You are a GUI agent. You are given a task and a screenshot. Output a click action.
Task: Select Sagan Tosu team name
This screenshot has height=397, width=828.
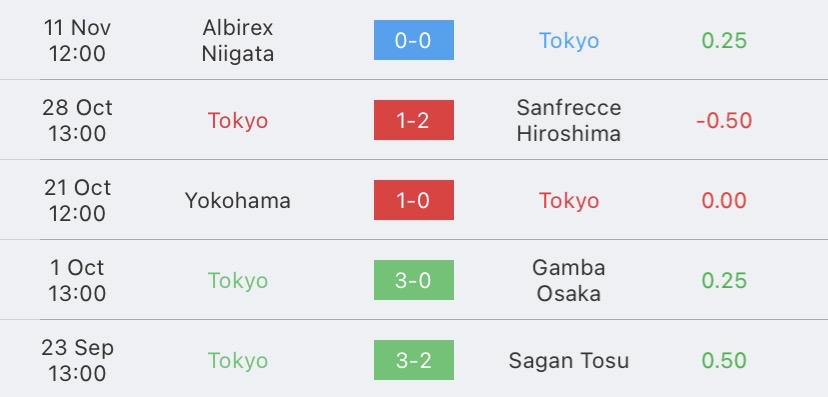[569, 361]
